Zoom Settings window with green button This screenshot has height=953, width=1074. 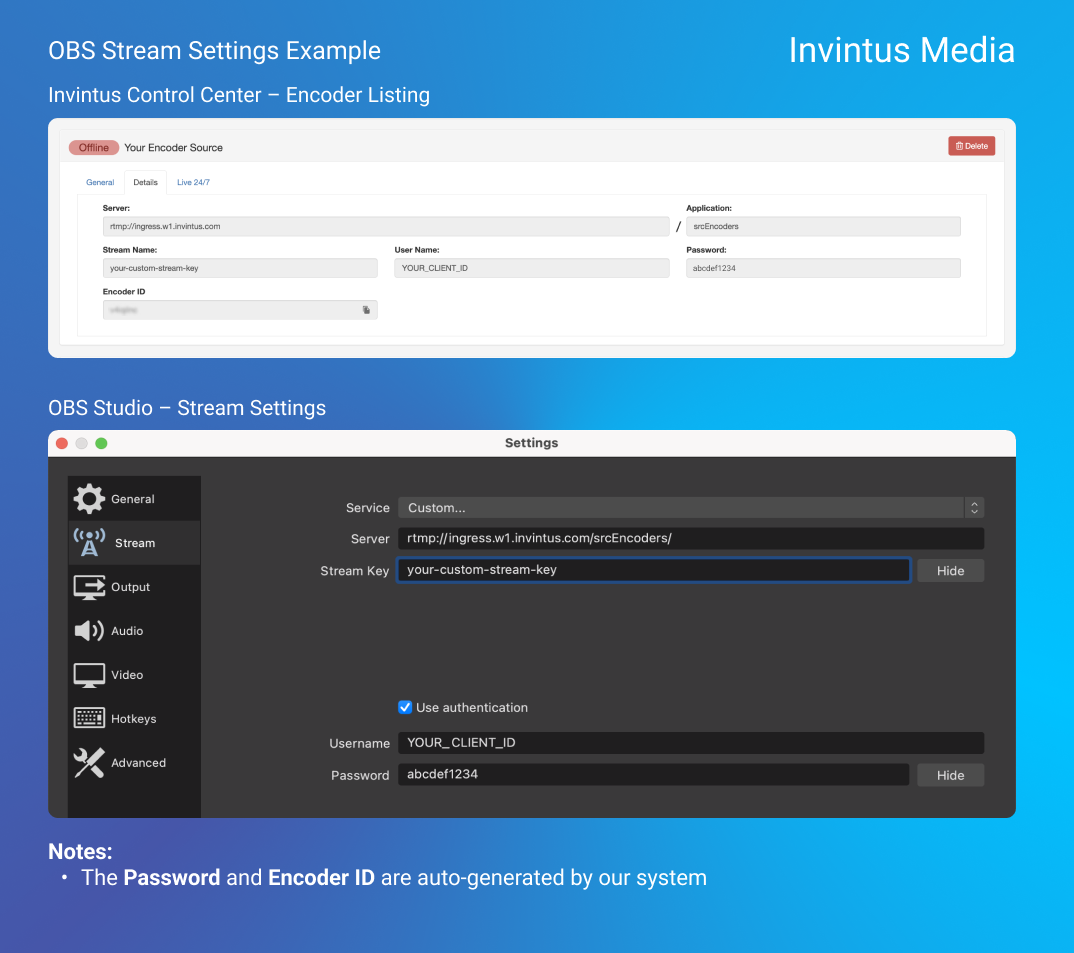101,443
